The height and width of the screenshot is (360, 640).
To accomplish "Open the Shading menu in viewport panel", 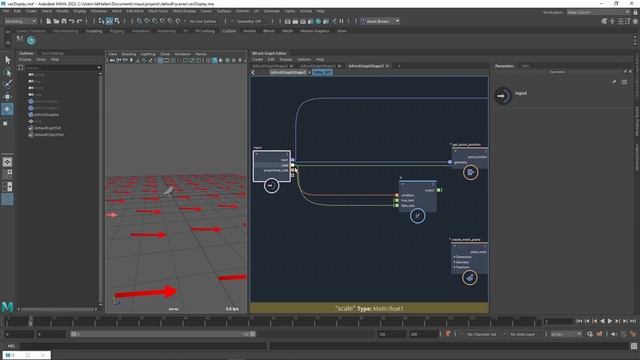I will pos(129,54).
